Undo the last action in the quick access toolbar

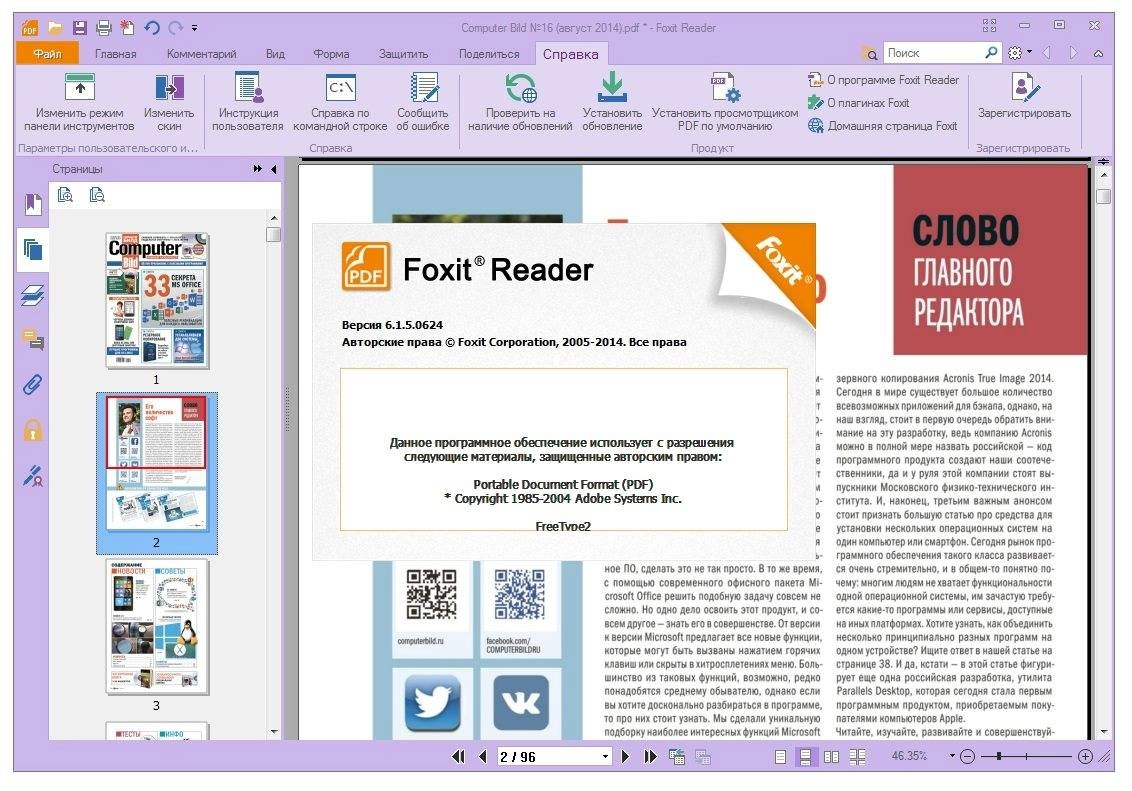(x=152, y=28)
